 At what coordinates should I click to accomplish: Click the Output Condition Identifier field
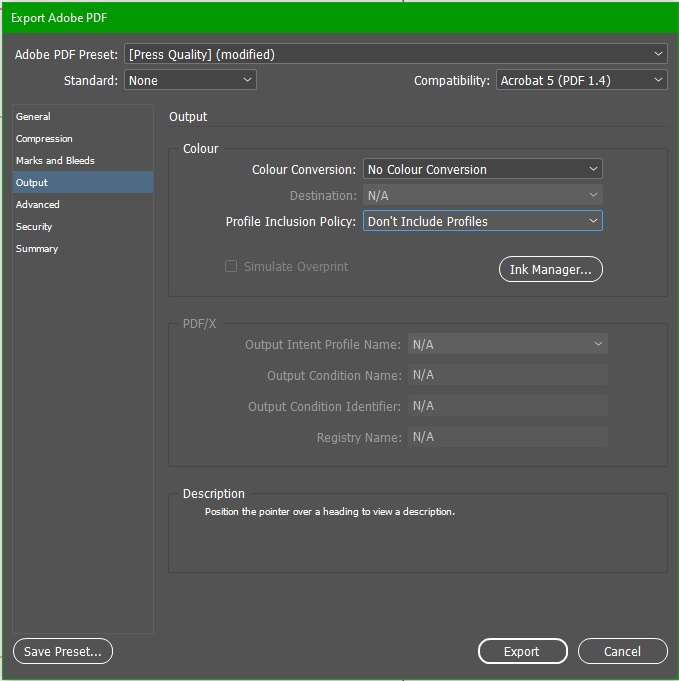click(507, 406)
